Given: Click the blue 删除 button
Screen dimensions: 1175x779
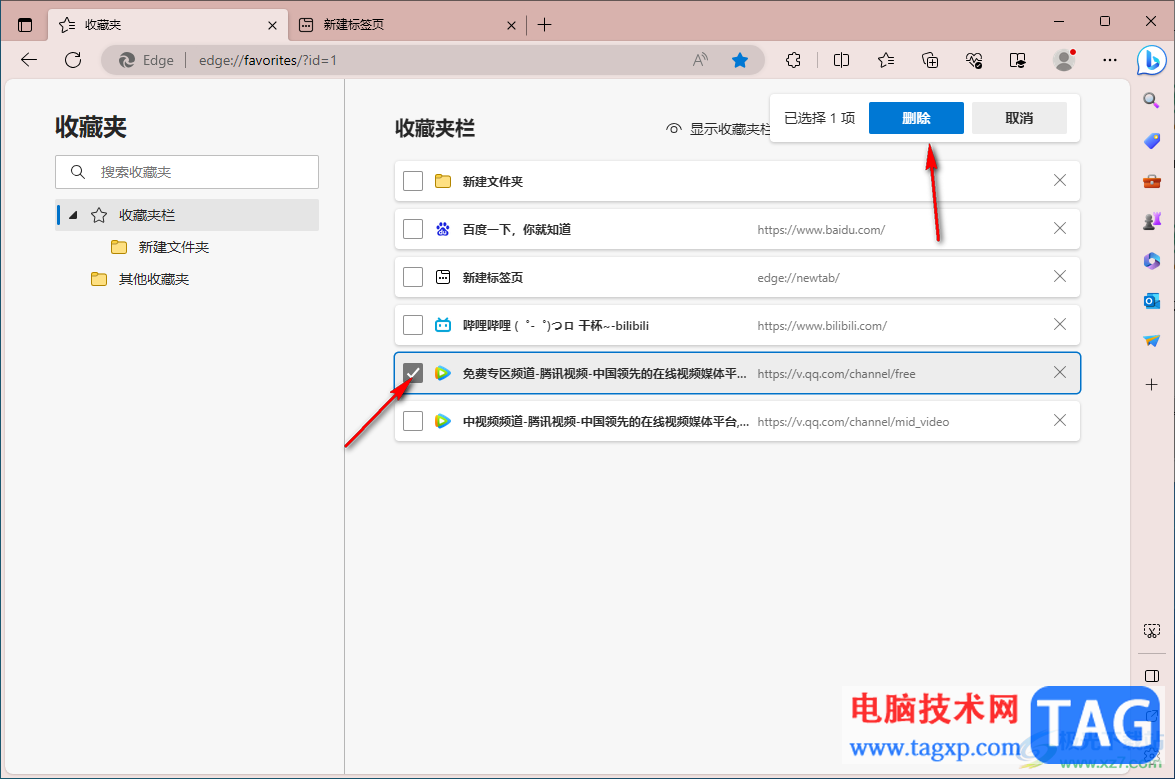Looking at the screenshot, I should 916,118.
